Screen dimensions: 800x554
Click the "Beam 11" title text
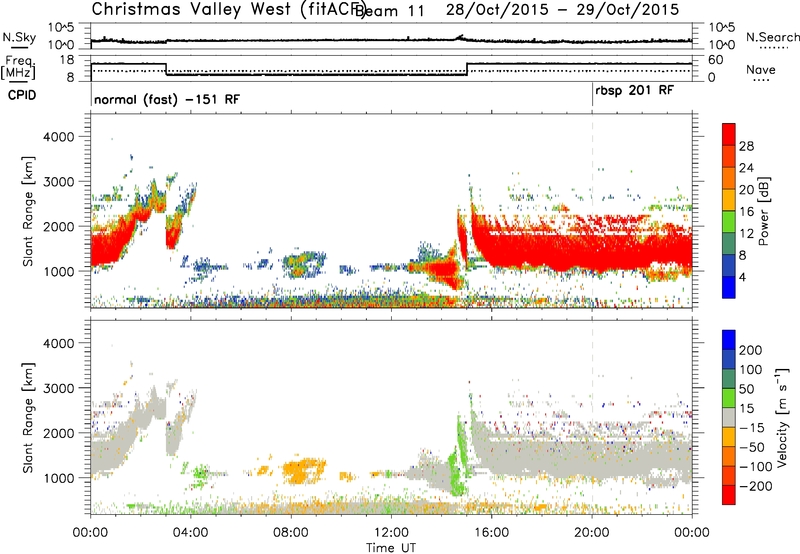coord(389,11)
